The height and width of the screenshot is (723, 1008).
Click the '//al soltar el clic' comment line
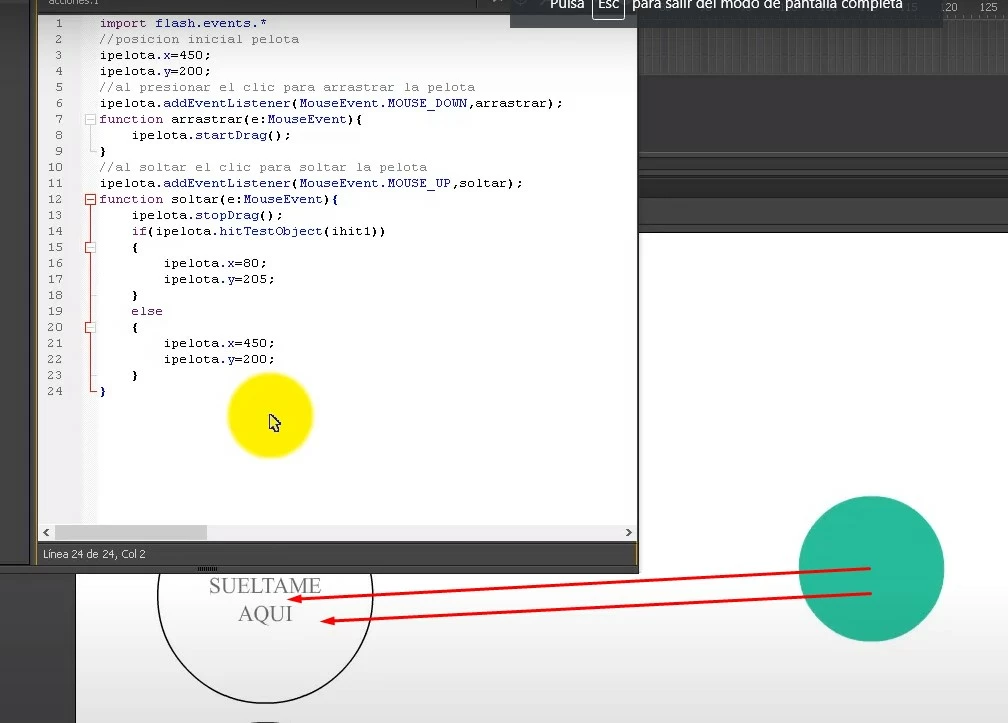pyautogui.click(x=263, y=167)
